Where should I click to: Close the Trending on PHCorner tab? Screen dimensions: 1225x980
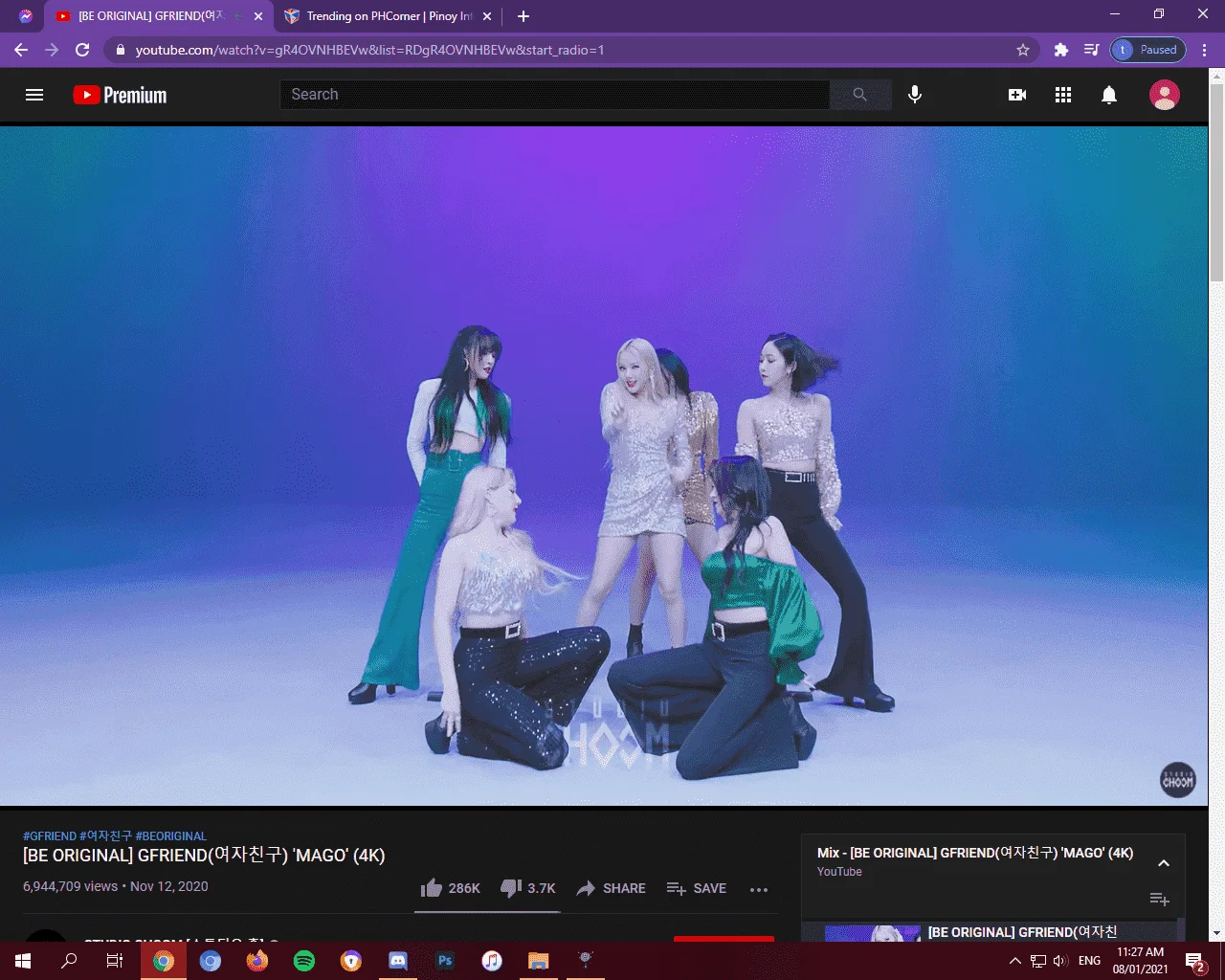(487, 16)
